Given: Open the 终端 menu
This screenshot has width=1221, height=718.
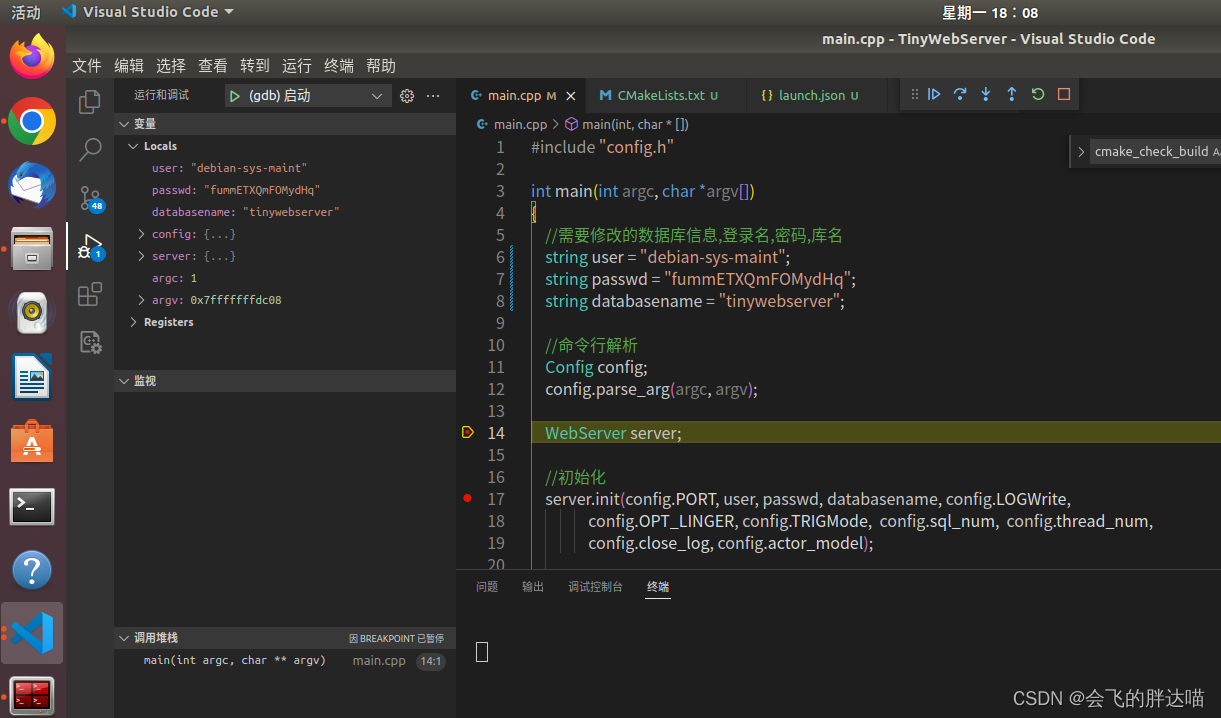Looking at the screenshot, I should tap(339, 66).
